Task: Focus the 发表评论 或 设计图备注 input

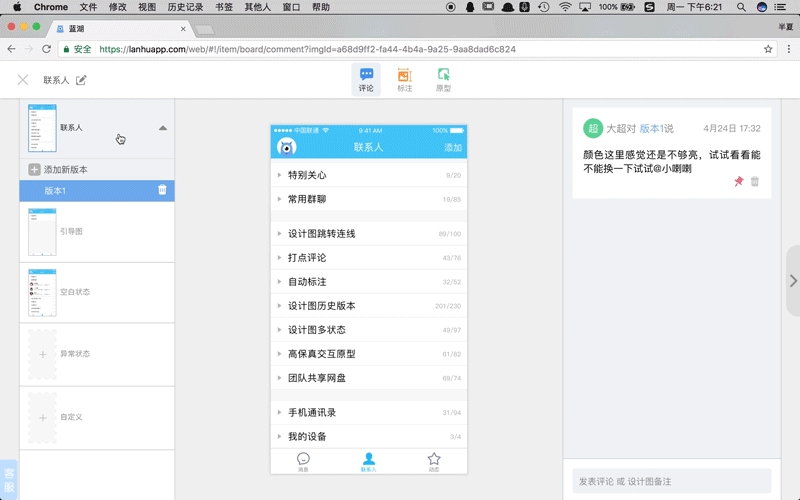Action: pos(671,481)
